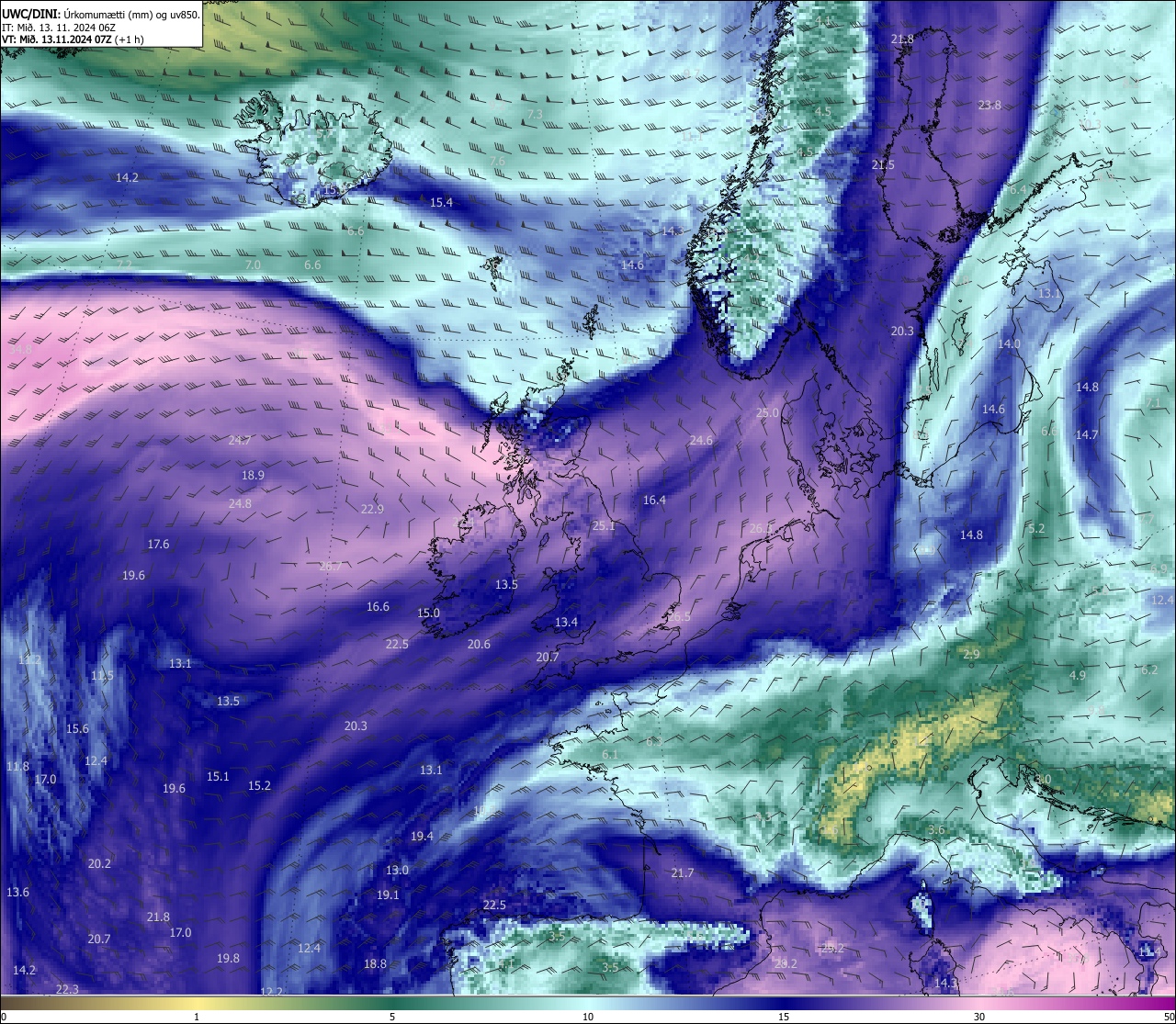Click the 50 label on the color scale
Image resolution: width=1176 pixels, height=1024 pixels.
(1169, 1017)
